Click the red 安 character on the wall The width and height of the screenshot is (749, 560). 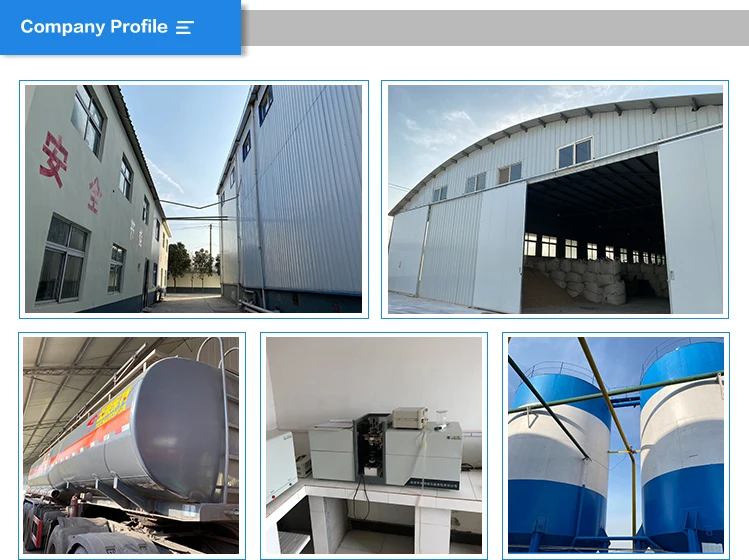[x=54, y=160]
